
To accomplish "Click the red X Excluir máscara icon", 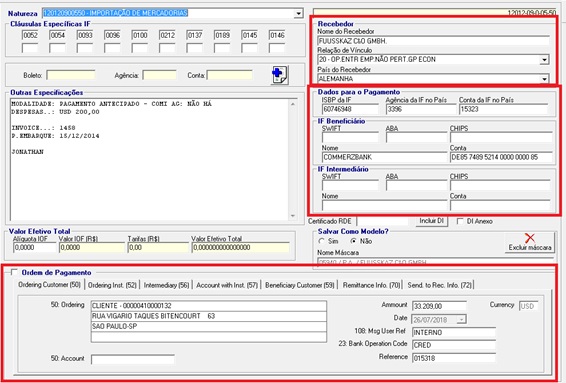I will [530, 238].
